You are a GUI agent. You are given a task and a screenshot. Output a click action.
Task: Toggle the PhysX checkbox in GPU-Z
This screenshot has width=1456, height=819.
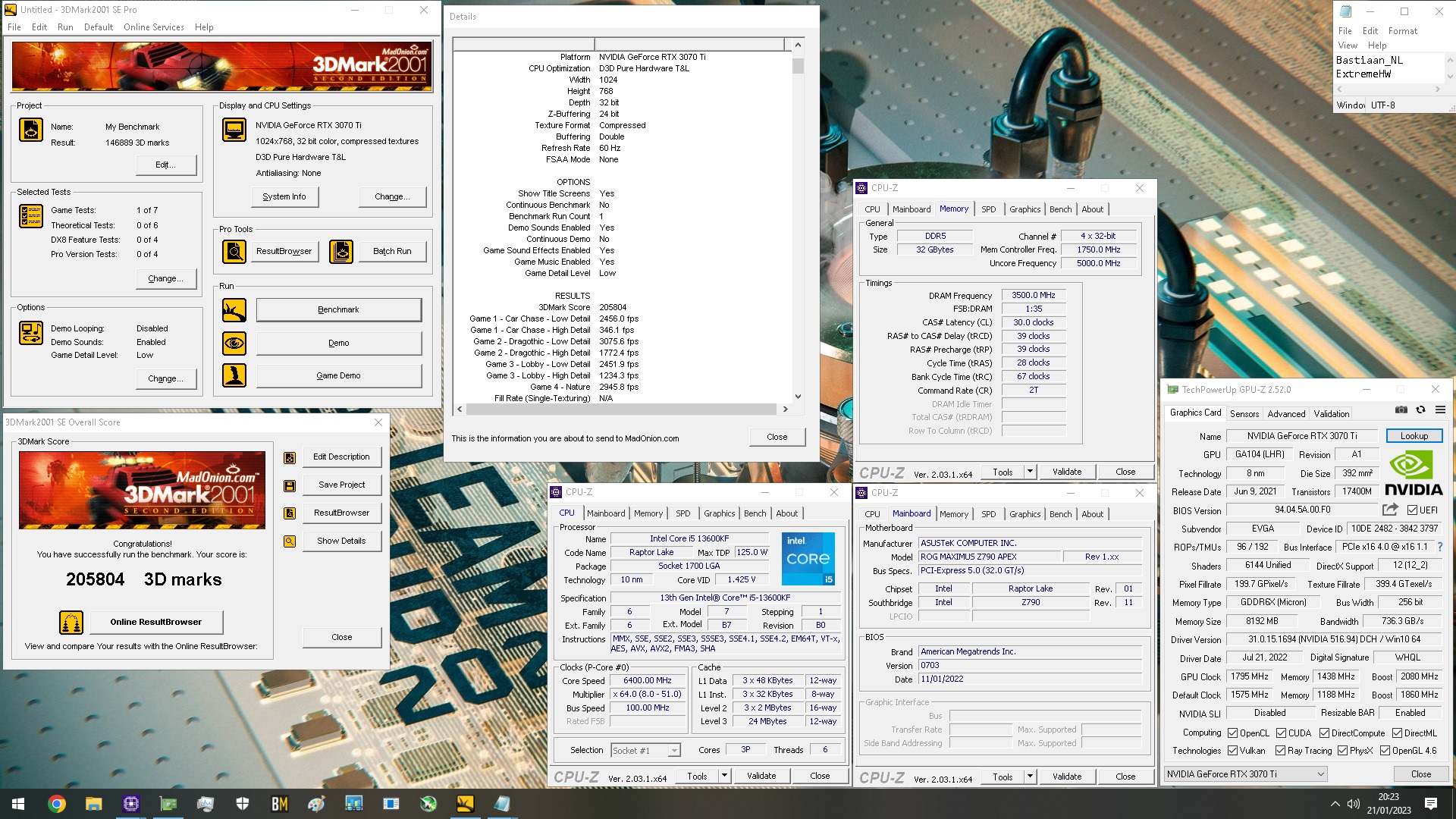pos(1343,751)
